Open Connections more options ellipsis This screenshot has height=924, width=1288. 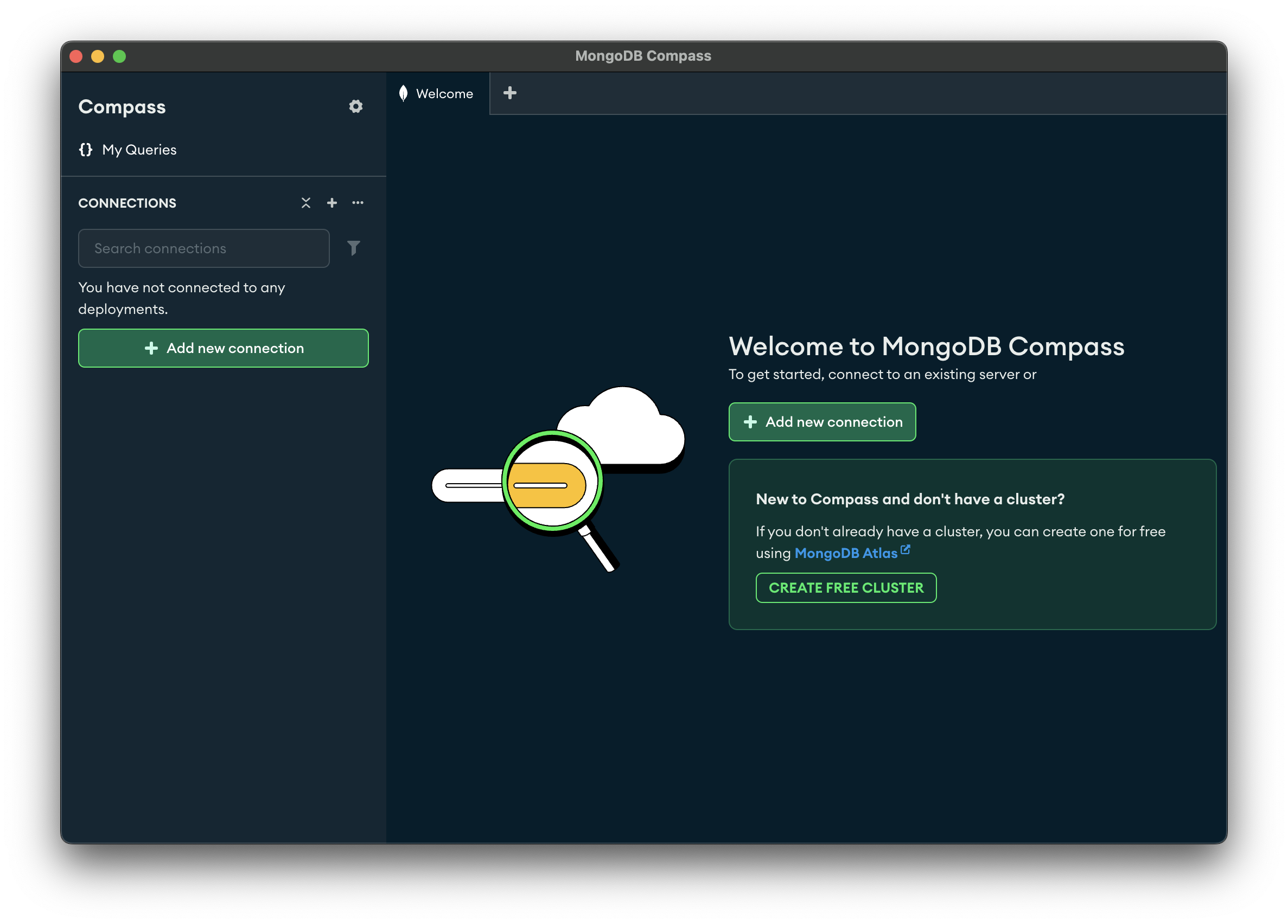click(358, 203)
